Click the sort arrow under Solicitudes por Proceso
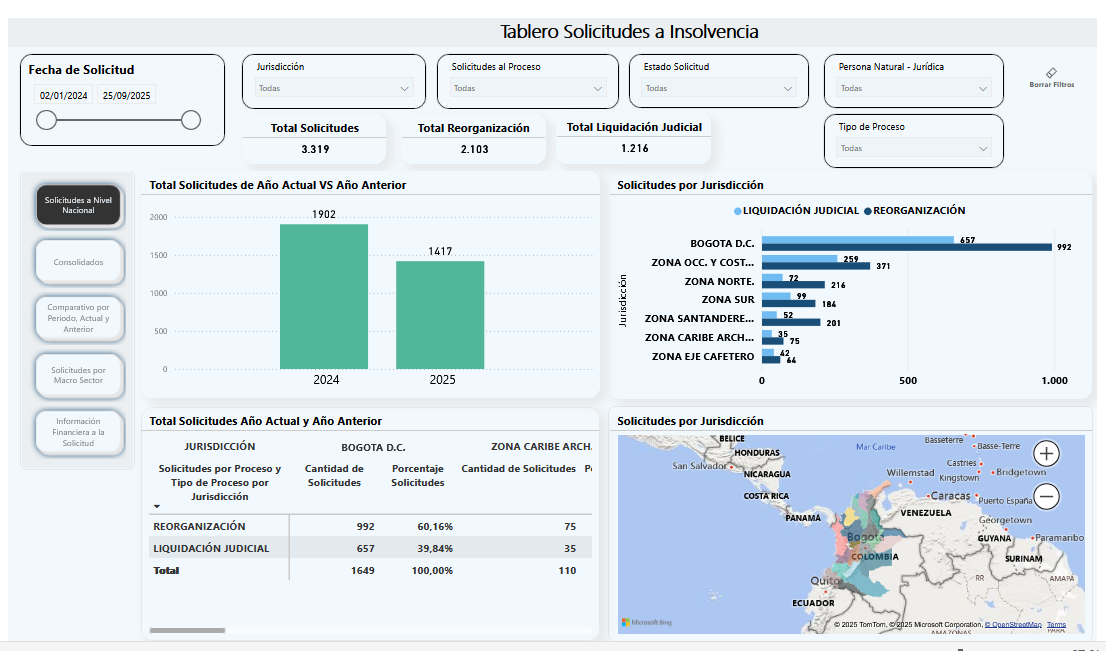 157,507
